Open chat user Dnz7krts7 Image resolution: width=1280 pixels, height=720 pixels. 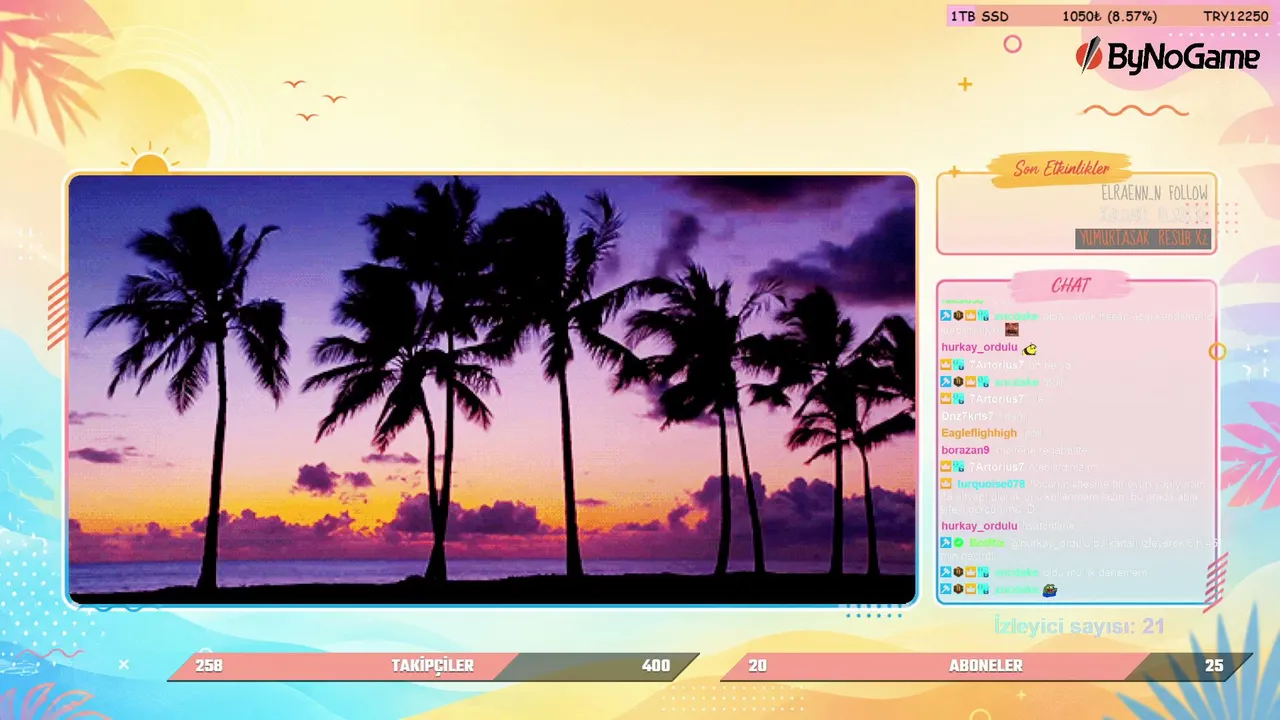coord(967,416)
